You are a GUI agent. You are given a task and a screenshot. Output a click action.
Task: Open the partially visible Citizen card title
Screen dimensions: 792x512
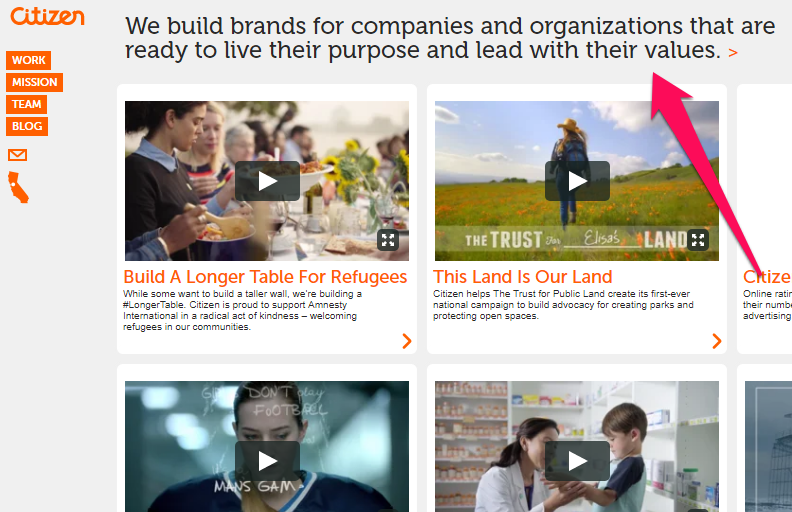pos(767,277)
